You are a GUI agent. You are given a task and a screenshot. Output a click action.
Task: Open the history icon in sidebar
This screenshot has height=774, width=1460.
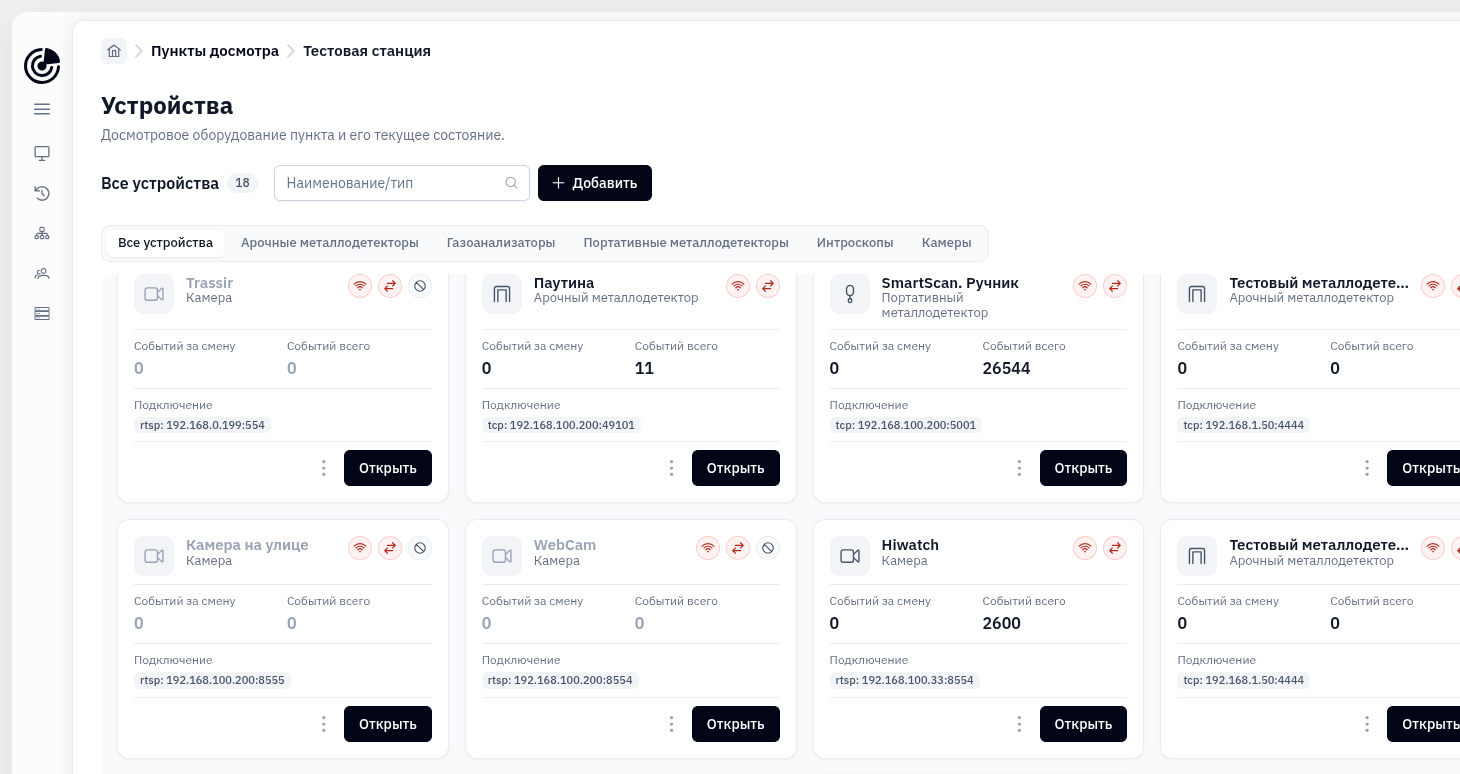42,193
